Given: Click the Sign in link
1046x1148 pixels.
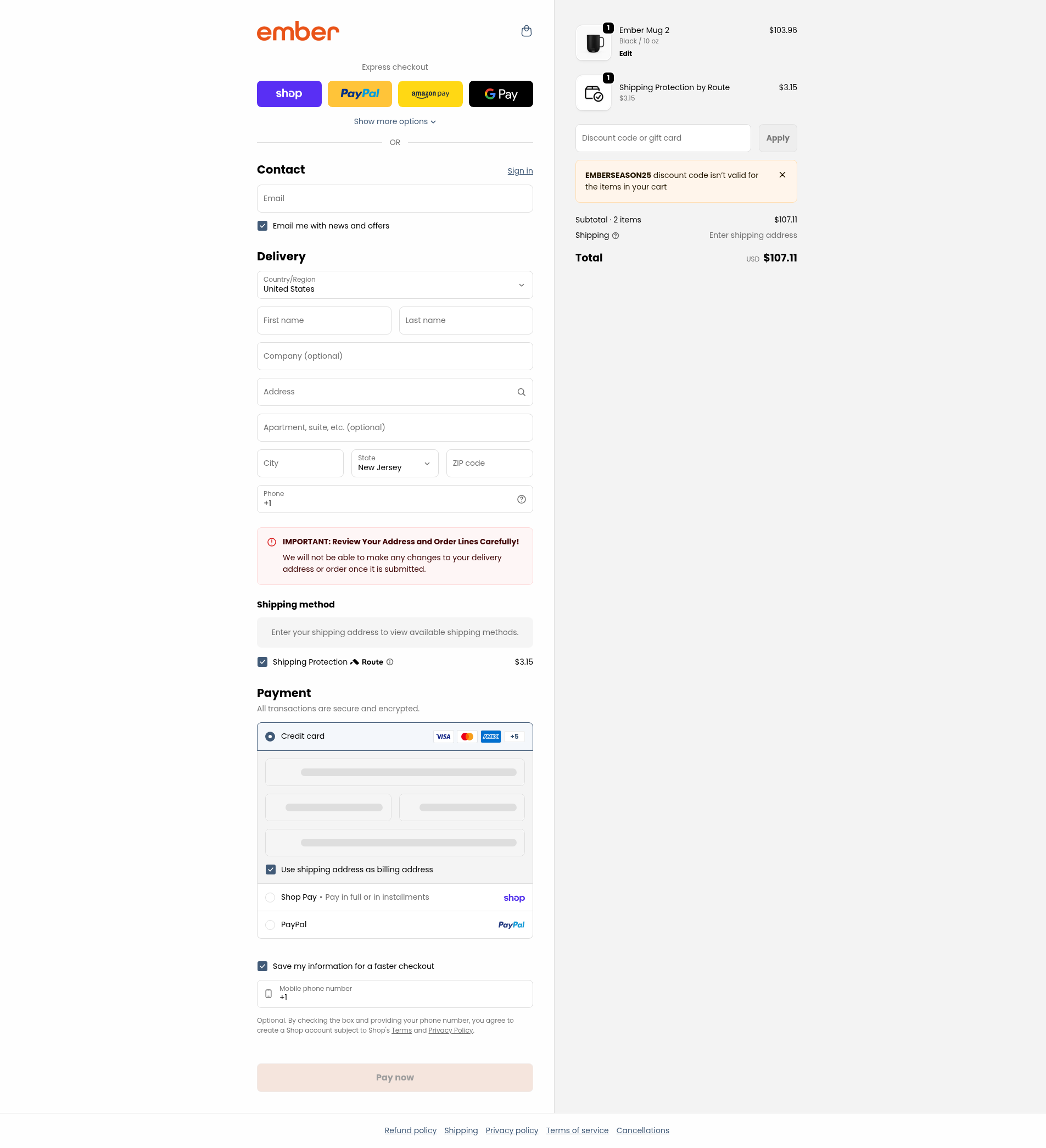Looking at the screenshot, I should (x=520, y=171).
